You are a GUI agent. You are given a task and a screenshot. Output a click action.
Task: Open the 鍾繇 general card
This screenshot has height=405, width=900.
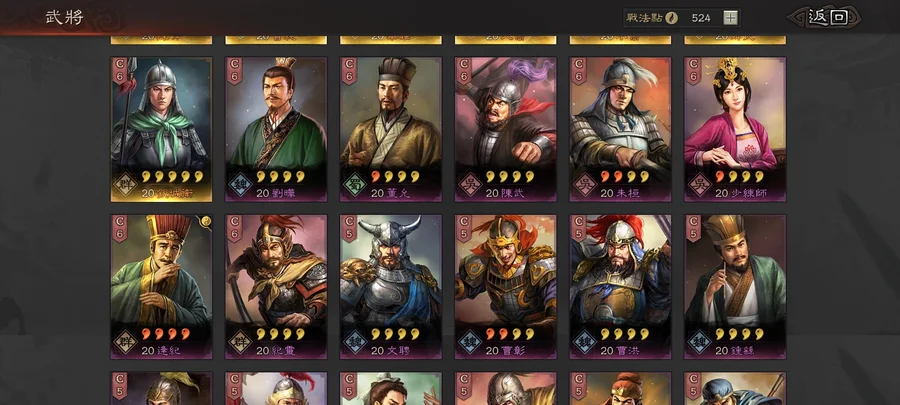(x=735, y=287)
